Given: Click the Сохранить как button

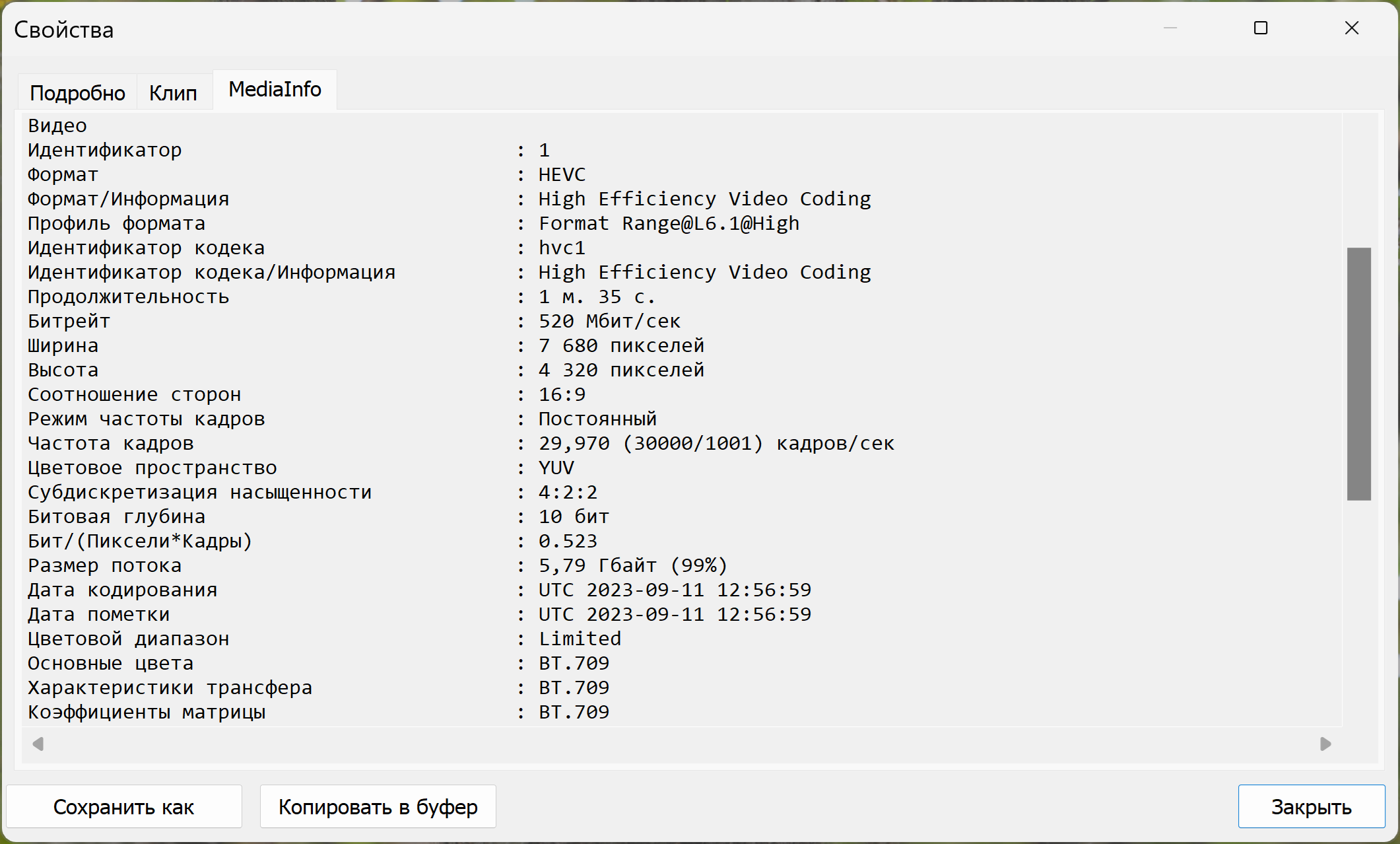Looking at the screenshot, I should 123,806.
